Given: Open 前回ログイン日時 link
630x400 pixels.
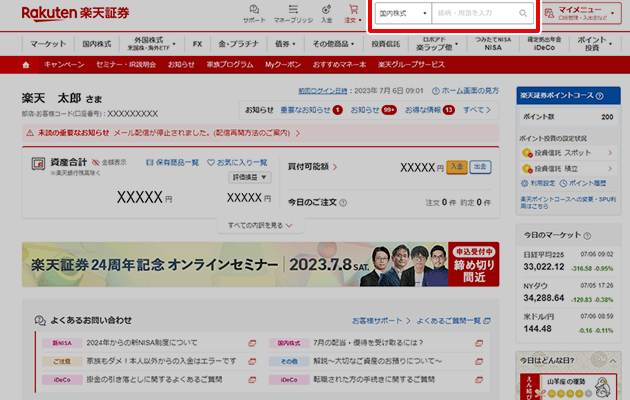Looking at the screenshot, I should tap(323, 91).
